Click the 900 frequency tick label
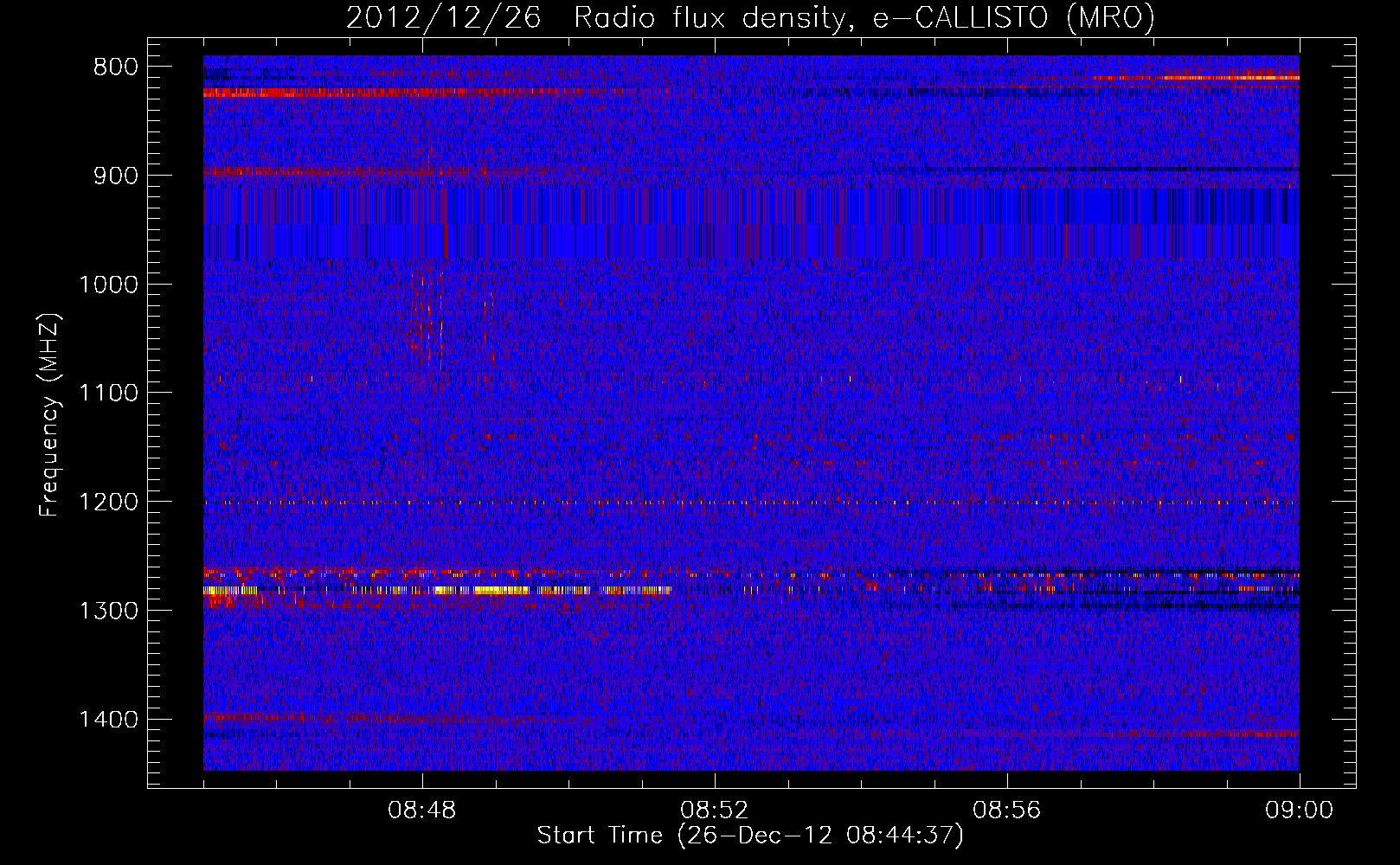 pyautogui.click(x=115, y=176)
